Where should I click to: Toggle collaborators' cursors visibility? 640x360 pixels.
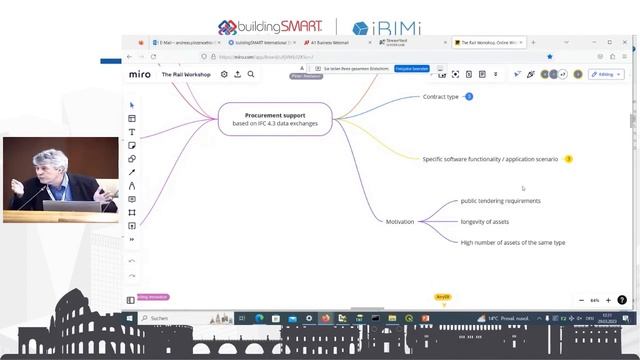pyautogui.click(x=517, y=74)
